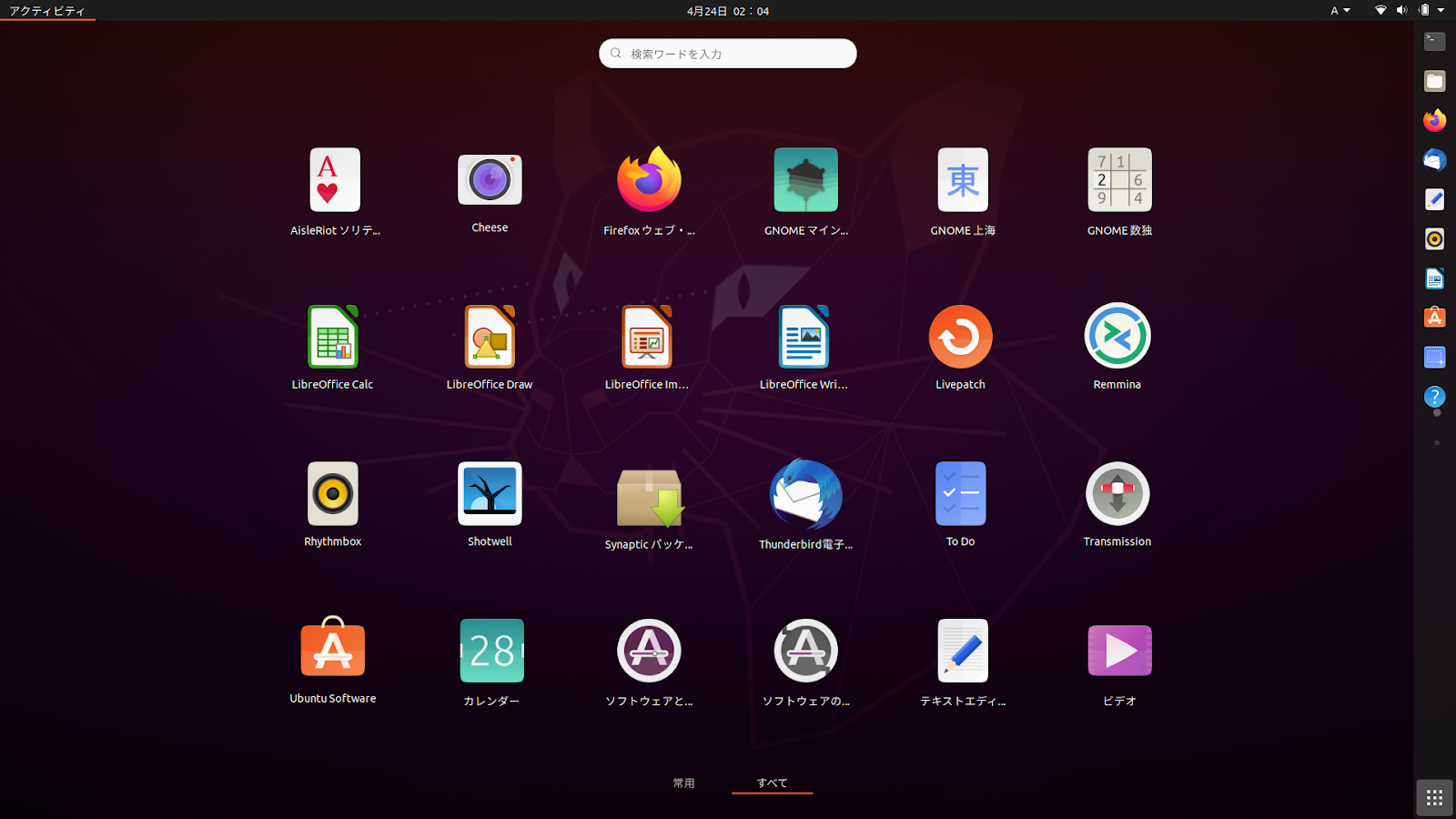Image resolution: width=1456 pixels, height=819 pixels.
Task: Open LibreOffice Draw
Action: coord(490,337)
